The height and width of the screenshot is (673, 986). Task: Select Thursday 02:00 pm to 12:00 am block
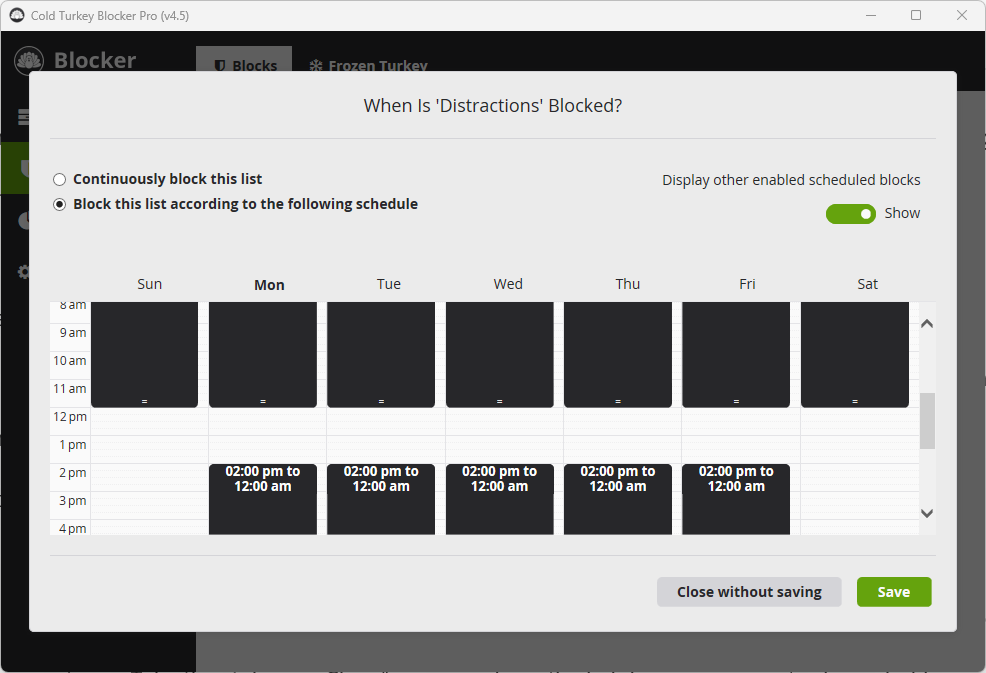(618, 499)
